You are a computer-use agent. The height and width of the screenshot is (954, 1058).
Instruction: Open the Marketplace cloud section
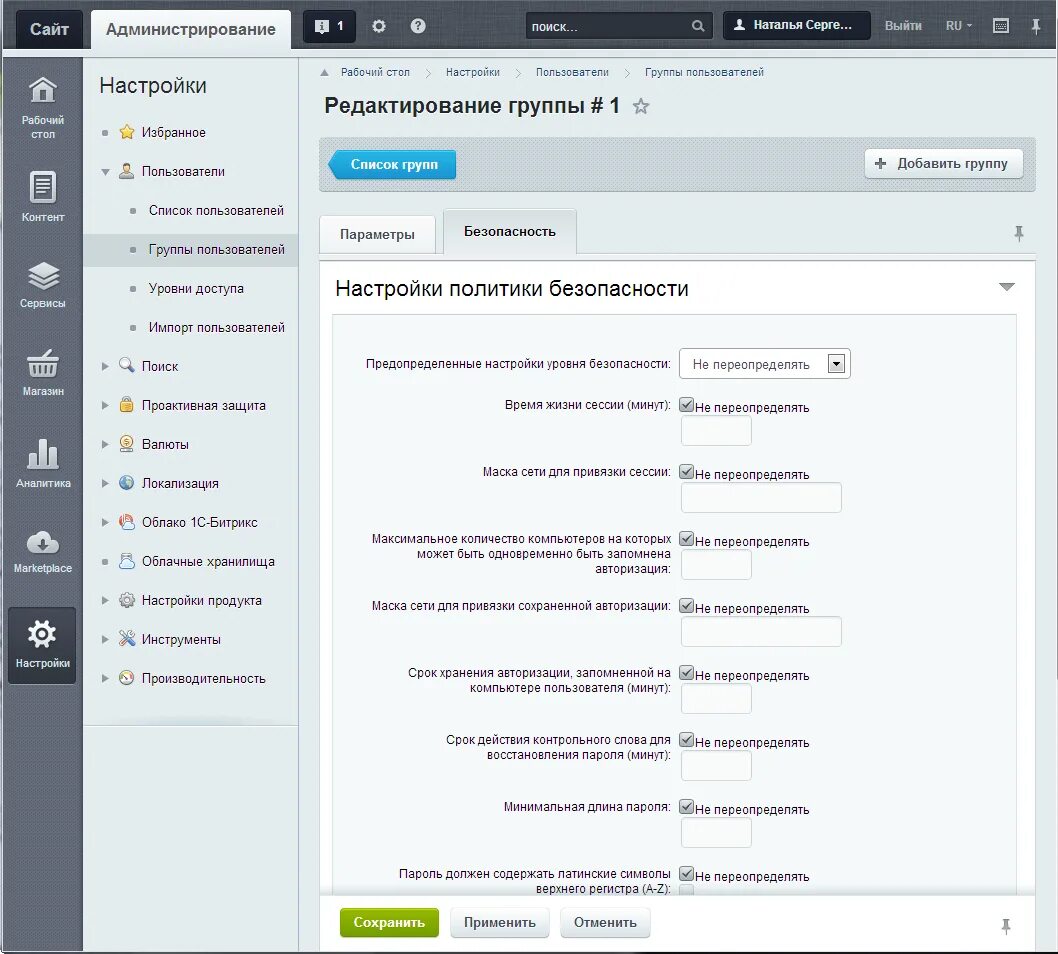tap(43, 551)
